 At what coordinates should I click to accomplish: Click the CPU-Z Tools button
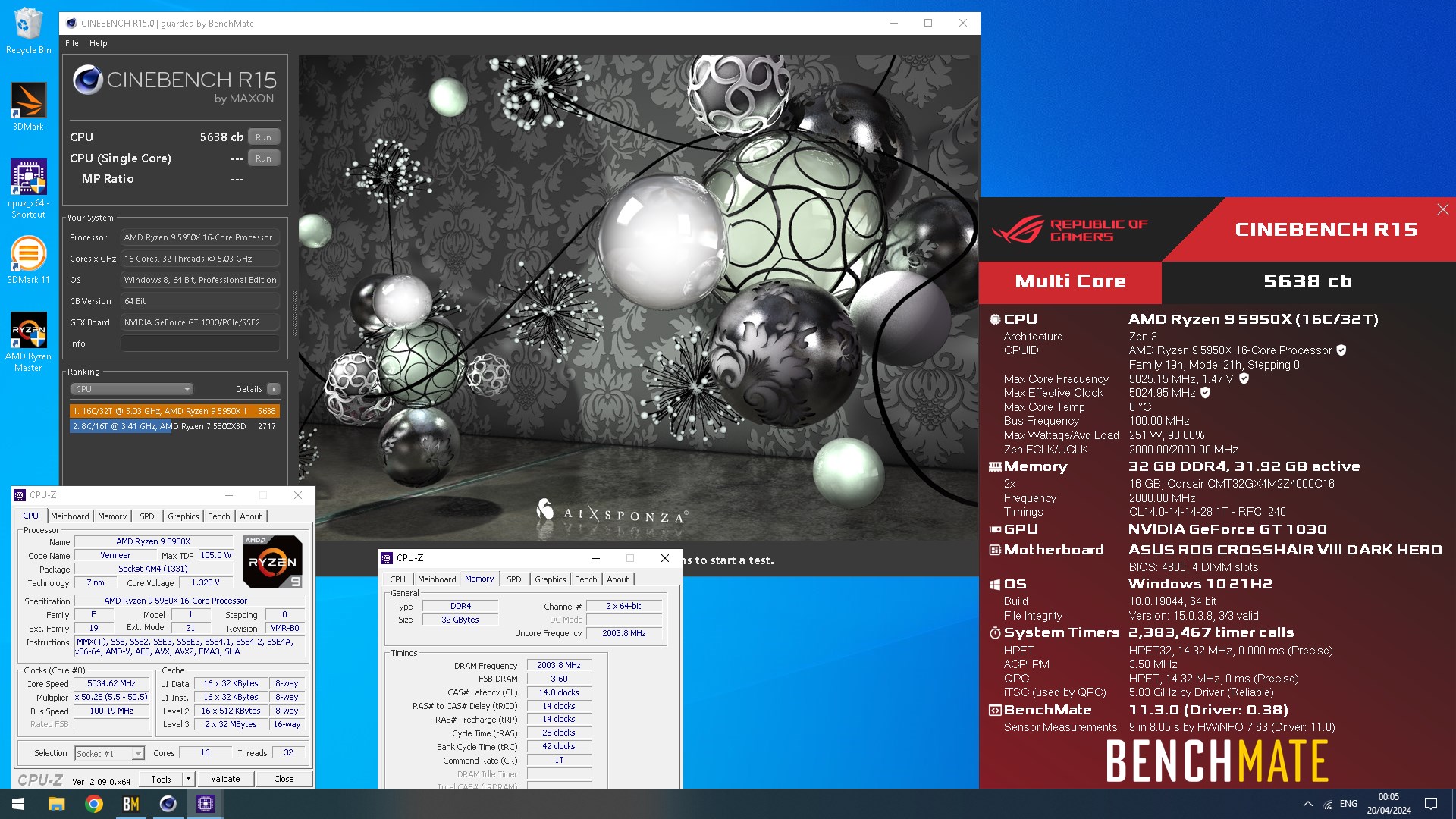click(x=161, y=779)
